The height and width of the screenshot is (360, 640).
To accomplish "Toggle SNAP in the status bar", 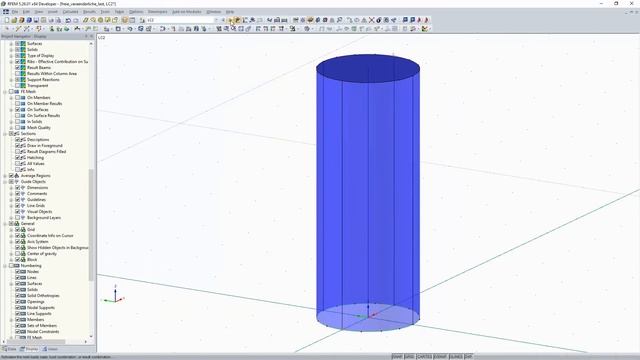I will pos(397,357).
